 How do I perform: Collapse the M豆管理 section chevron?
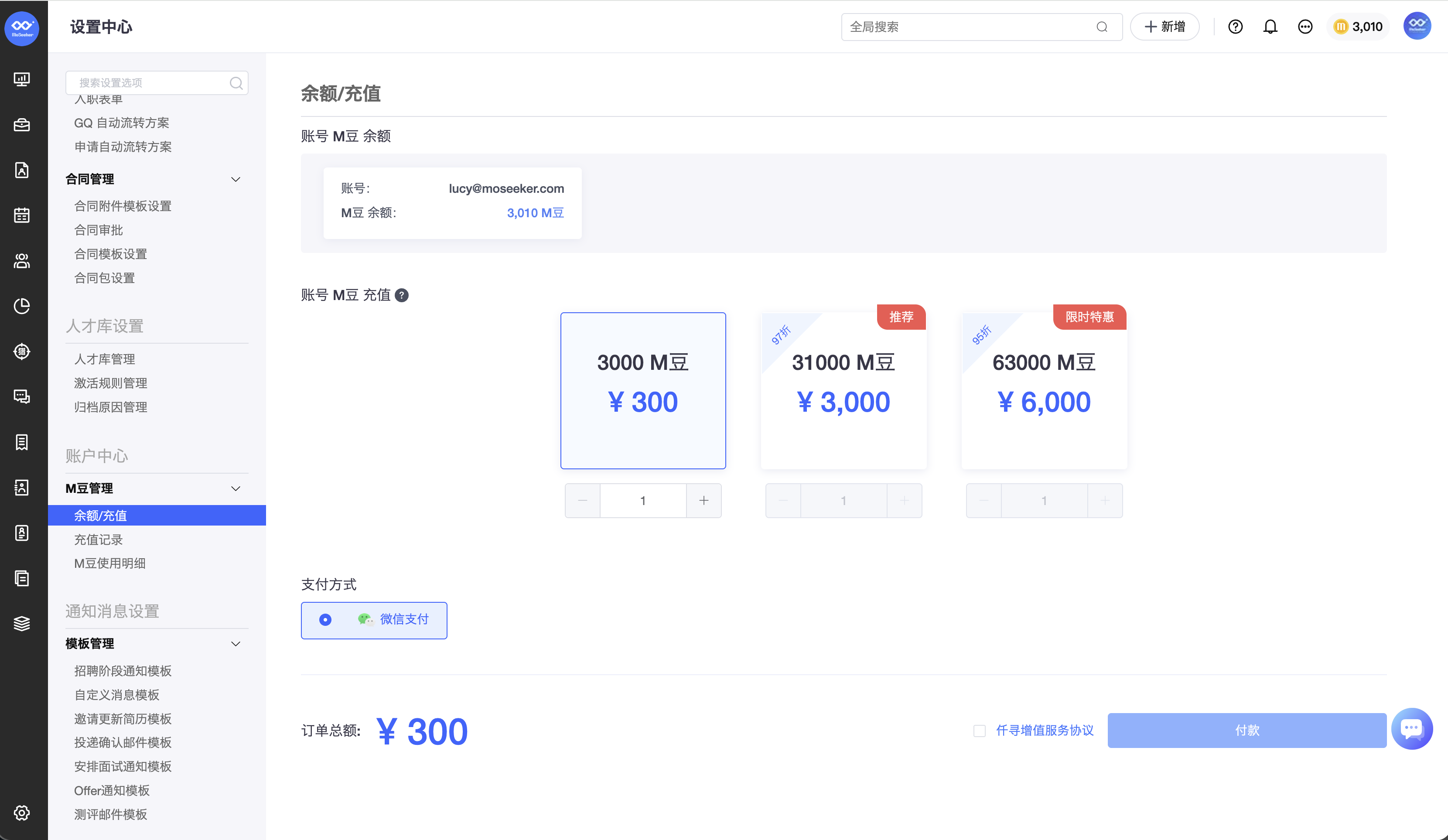click(x=236, y=488)
